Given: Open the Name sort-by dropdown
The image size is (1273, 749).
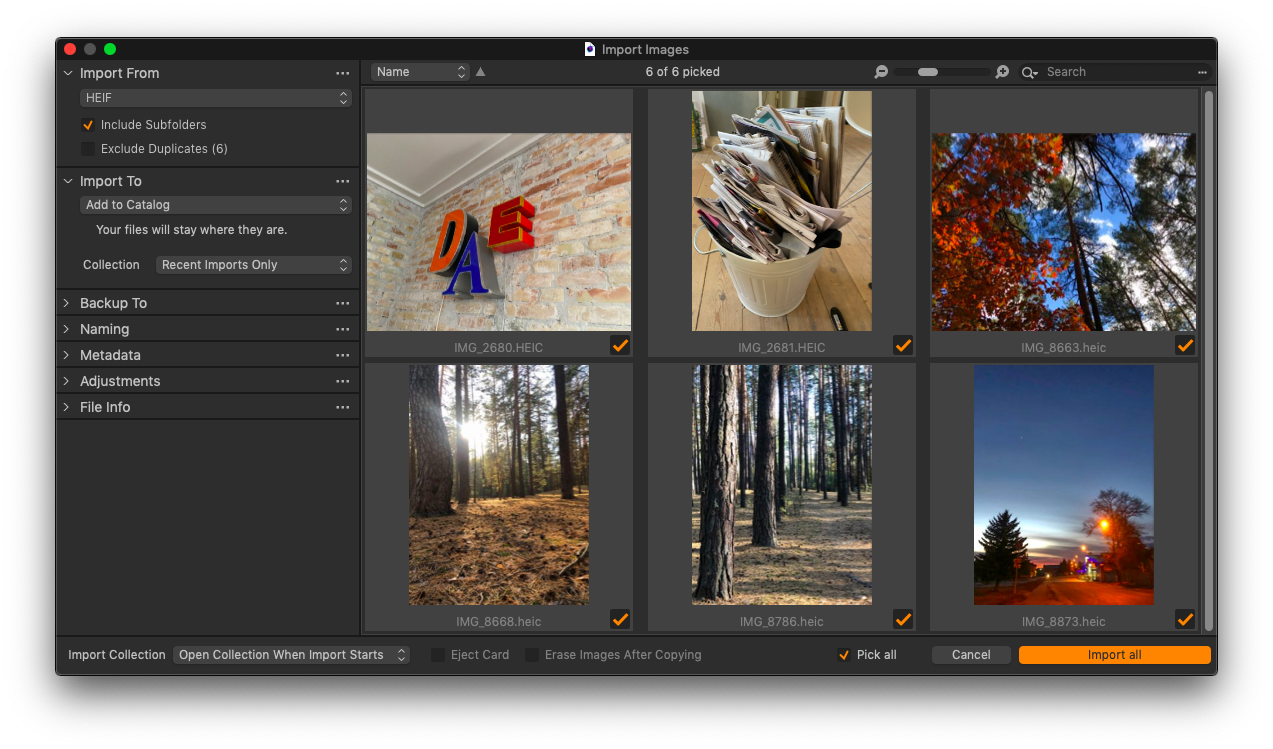Looking at the screenshot, I should [420, 72].
